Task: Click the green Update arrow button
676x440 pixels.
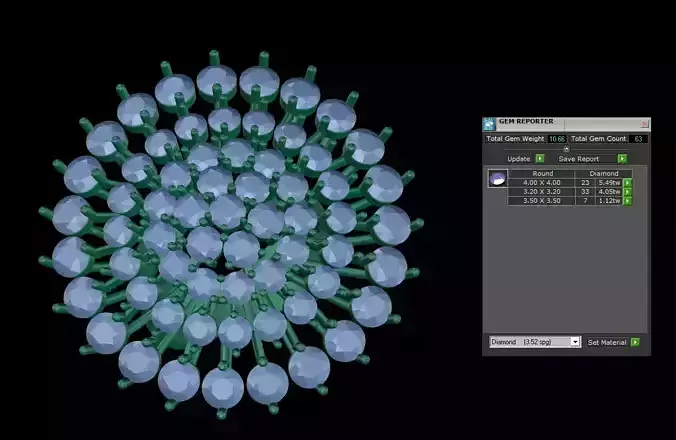Action: [540, 159]
